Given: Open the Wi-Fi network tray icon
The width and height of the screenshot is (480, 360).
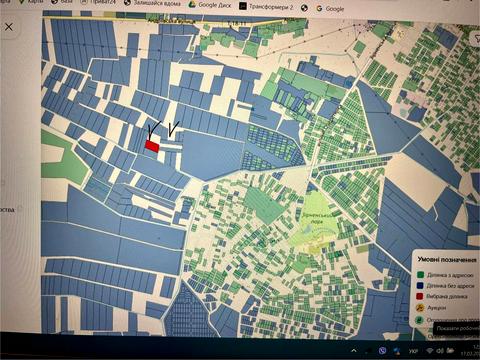Looking at the screenshot, I should point(430,351).
